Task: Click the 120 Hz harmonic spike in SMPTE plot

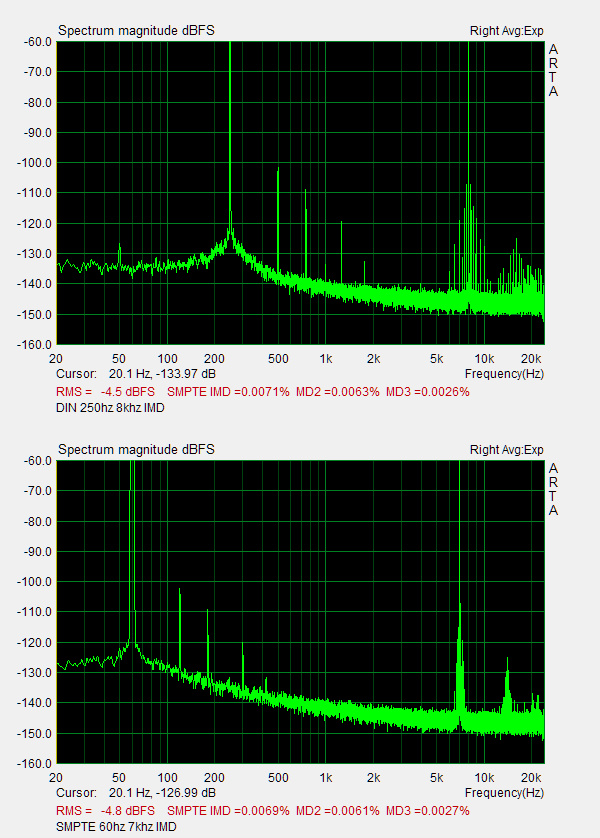Action: [x=180, y=631]
